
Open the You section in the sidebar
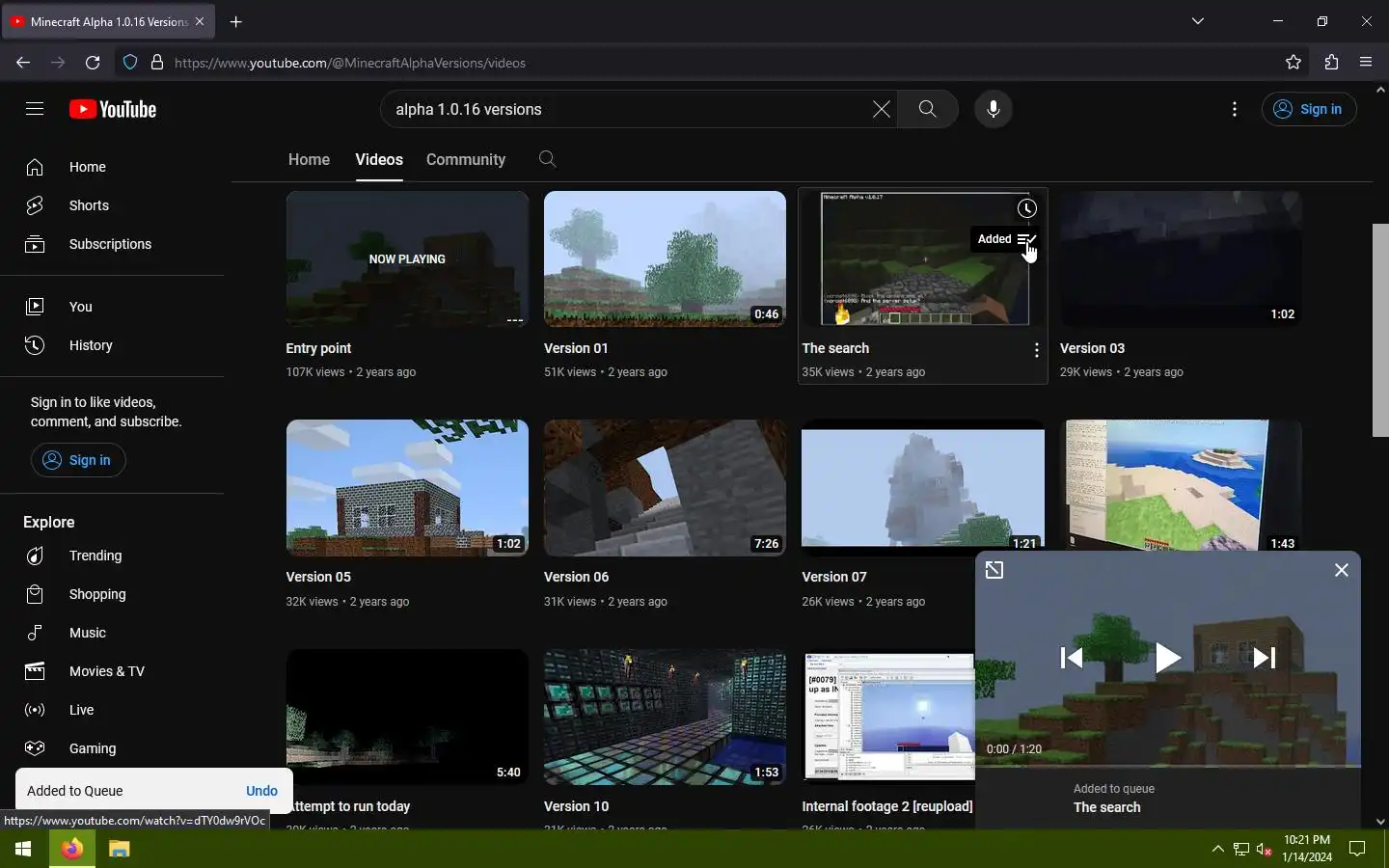(112, 307)
